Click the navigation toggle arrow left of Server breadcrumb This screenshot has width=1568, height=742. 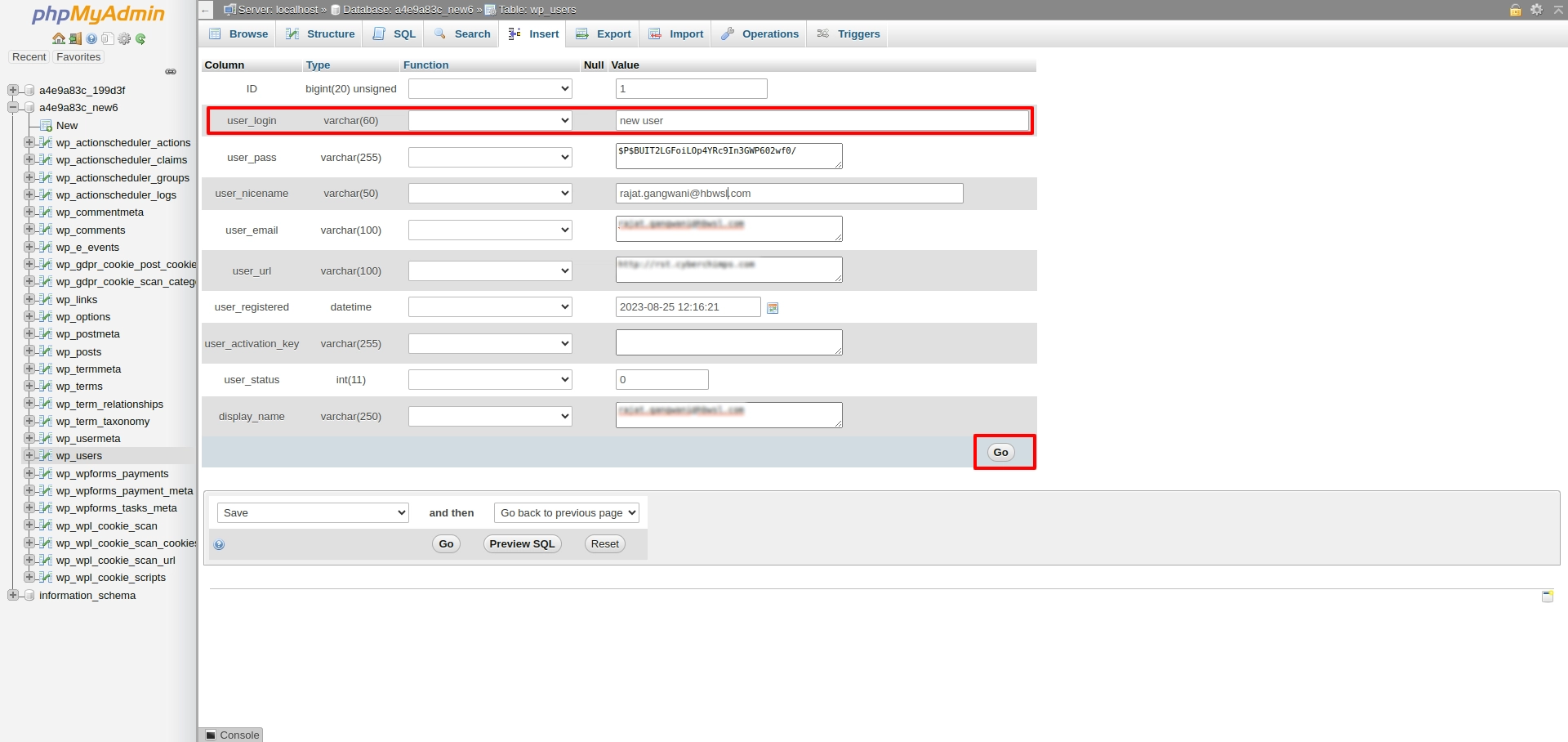coord(206,10)
